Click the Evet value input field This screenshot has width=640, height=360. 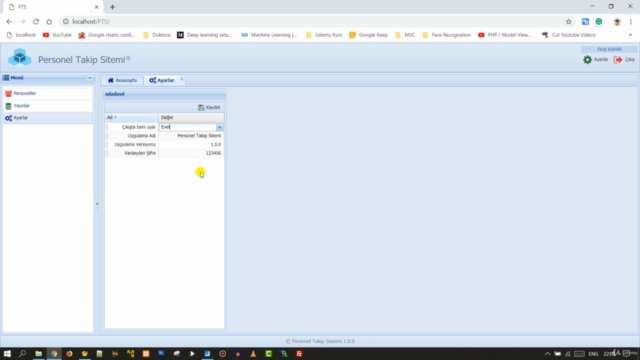point(188,127)
